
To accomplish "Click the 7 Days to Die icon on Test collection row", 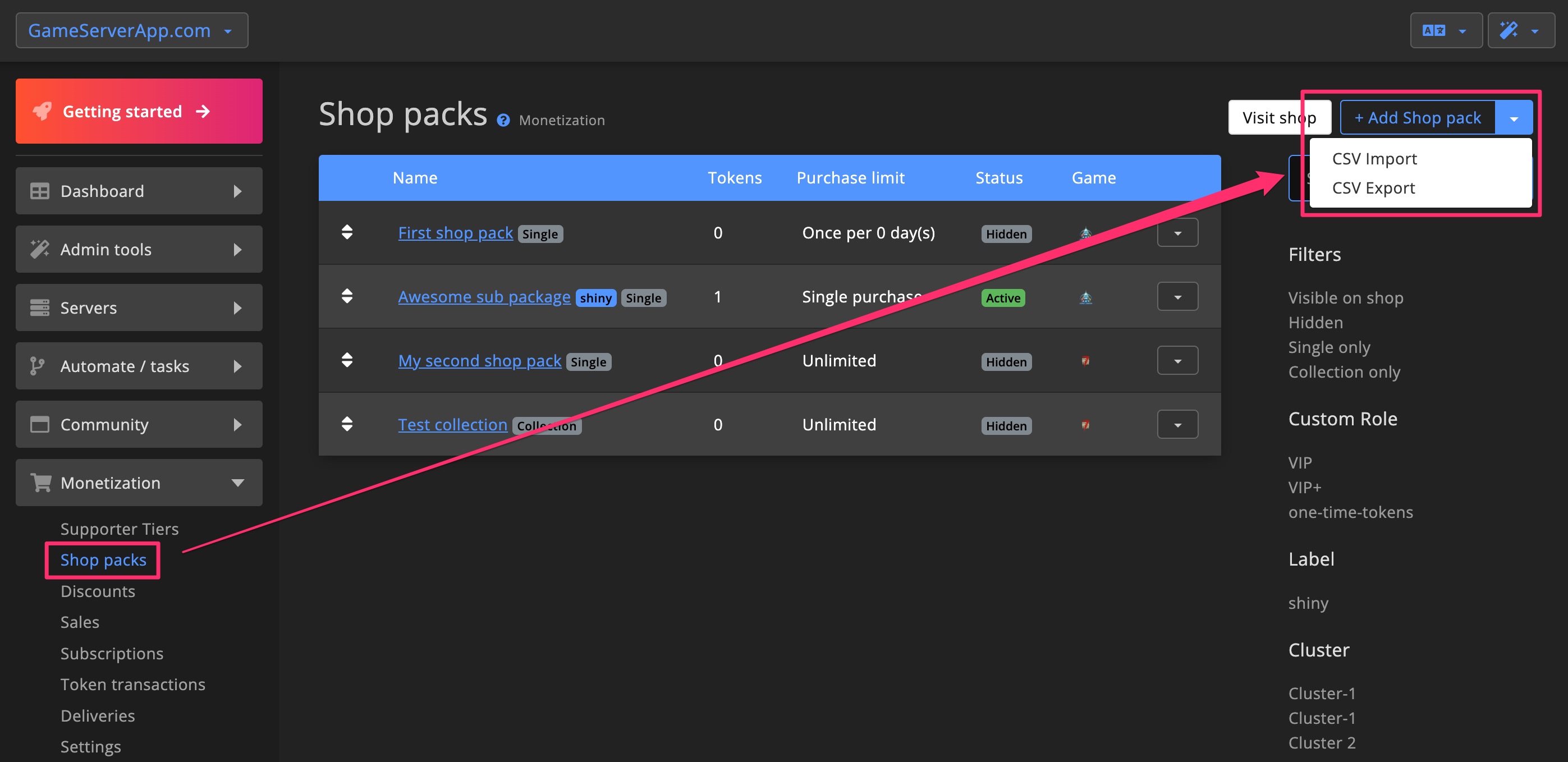I will [x=1085, y=424].
